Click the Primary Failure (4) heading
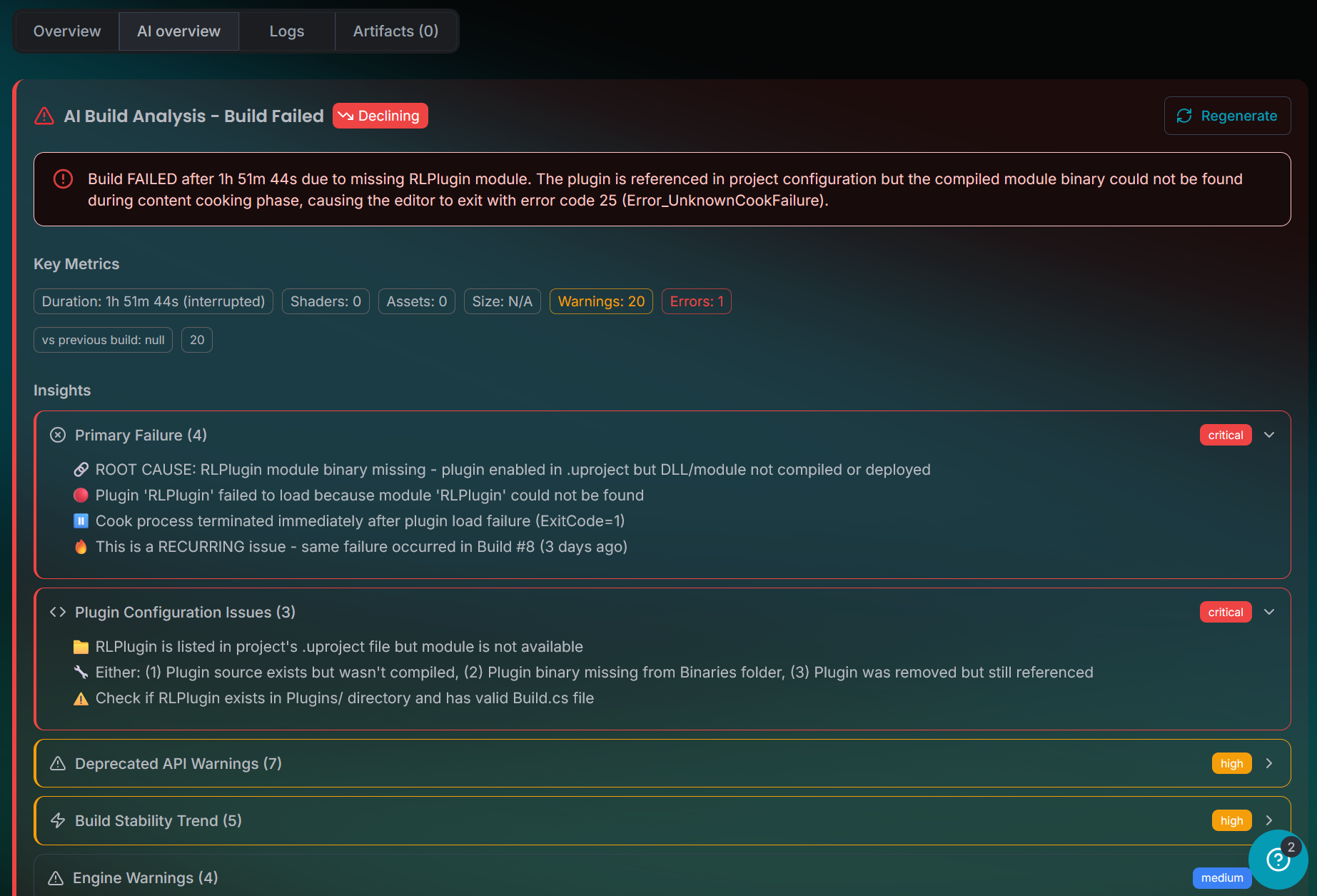Screen dimensions: 1317x896 [x=141, y=435]
